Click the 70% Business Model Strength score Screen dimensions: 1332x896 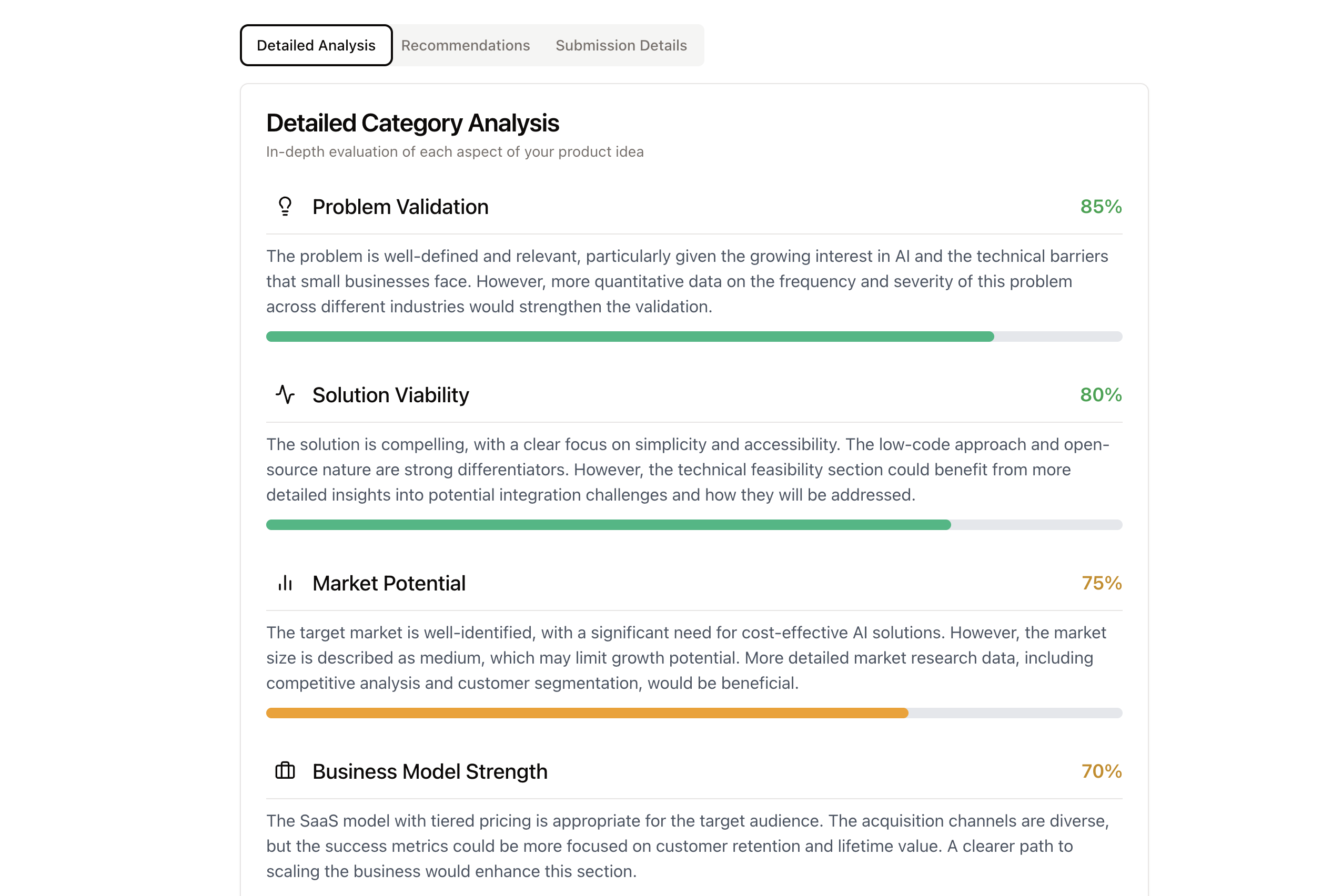coord(1101,771)
